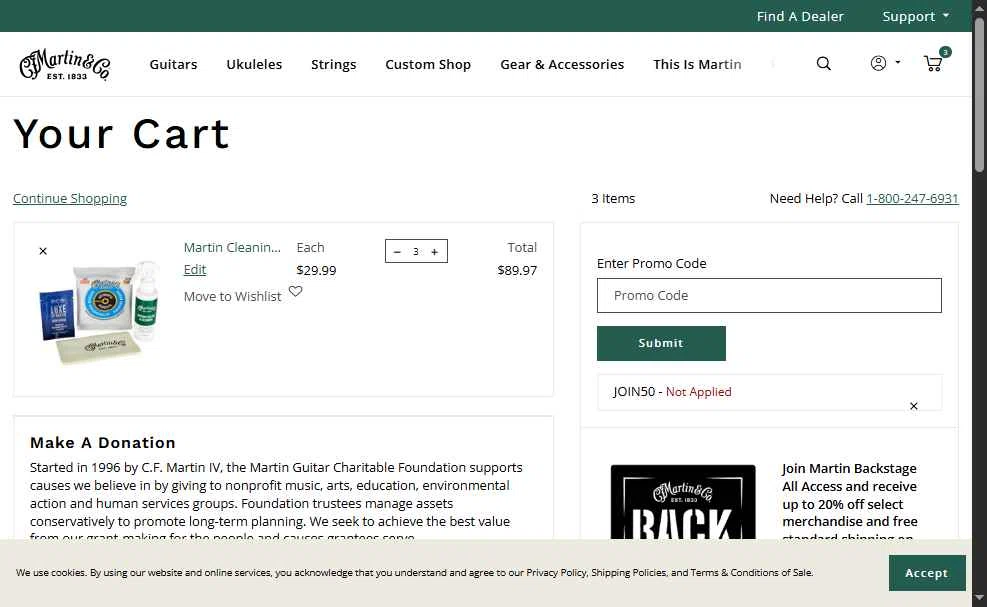
Task: Open the user account icon menu
Action: pos(878,63)
